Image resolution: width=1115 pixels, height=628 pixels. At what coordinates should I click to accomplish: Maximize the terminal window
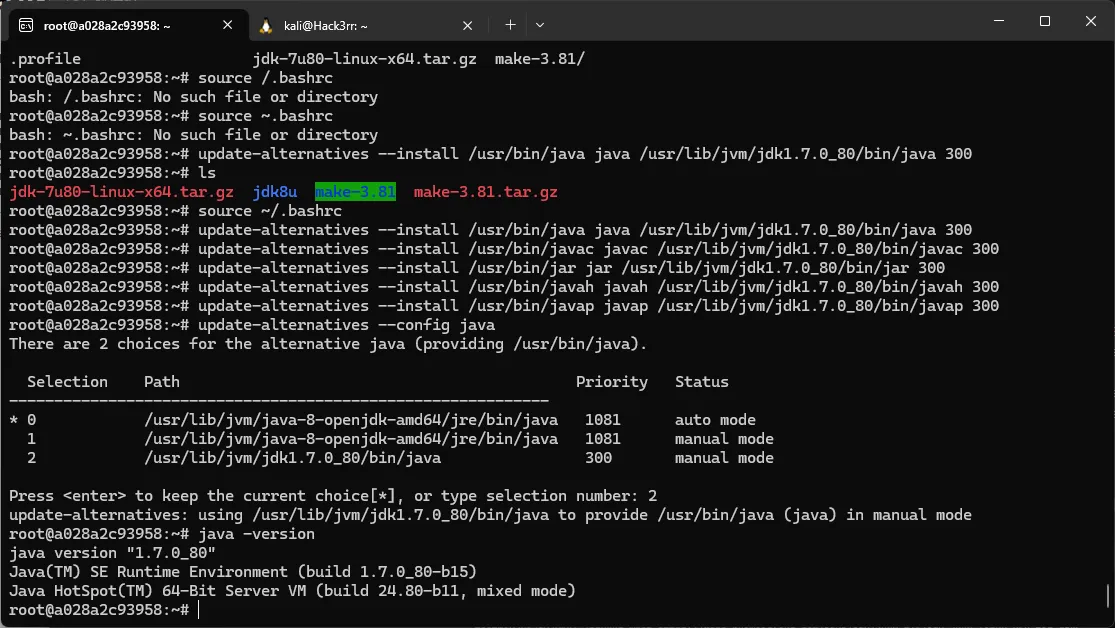click(1045, 21)
